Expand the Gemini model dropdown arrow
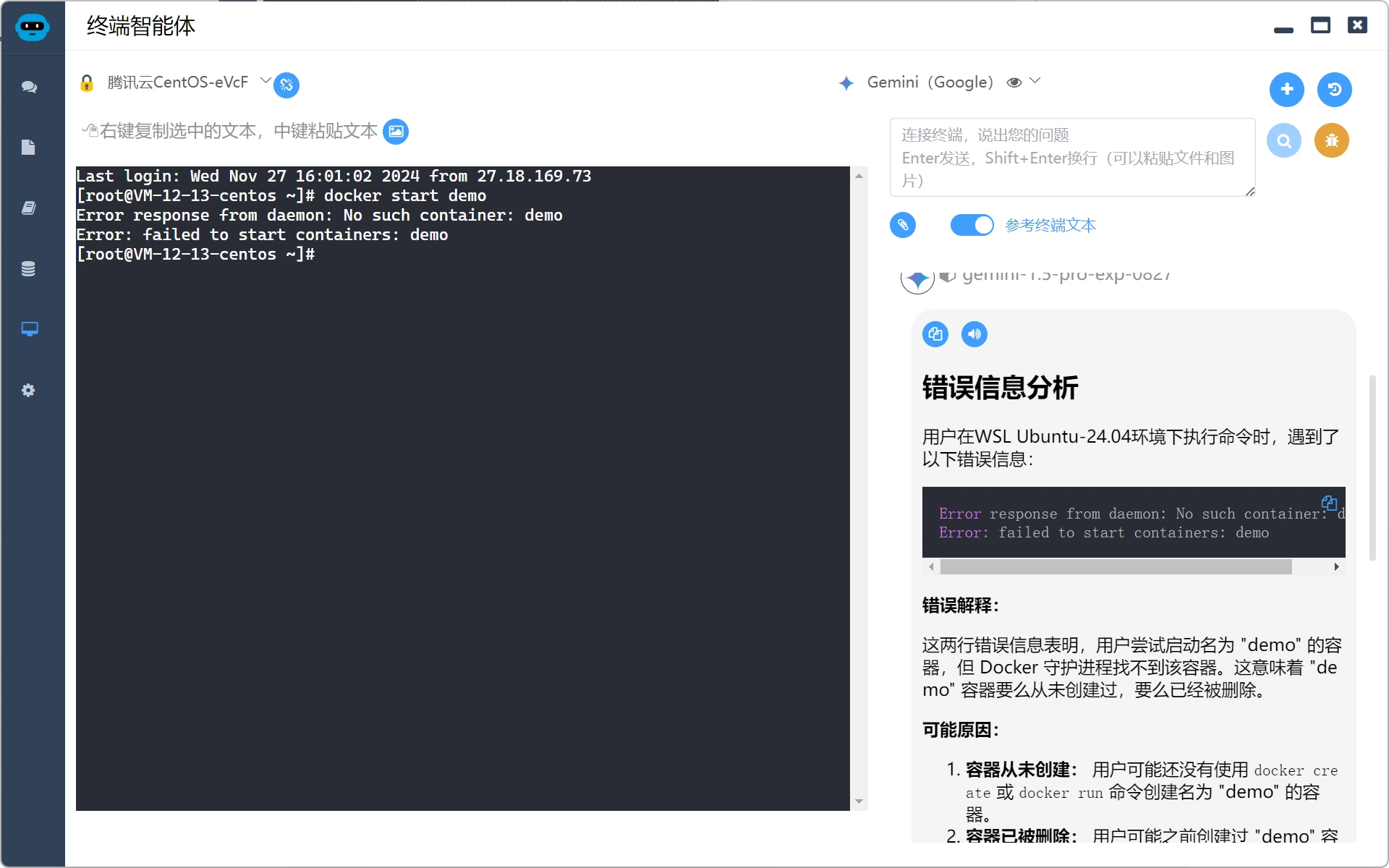 click(x=1035, y=81)
